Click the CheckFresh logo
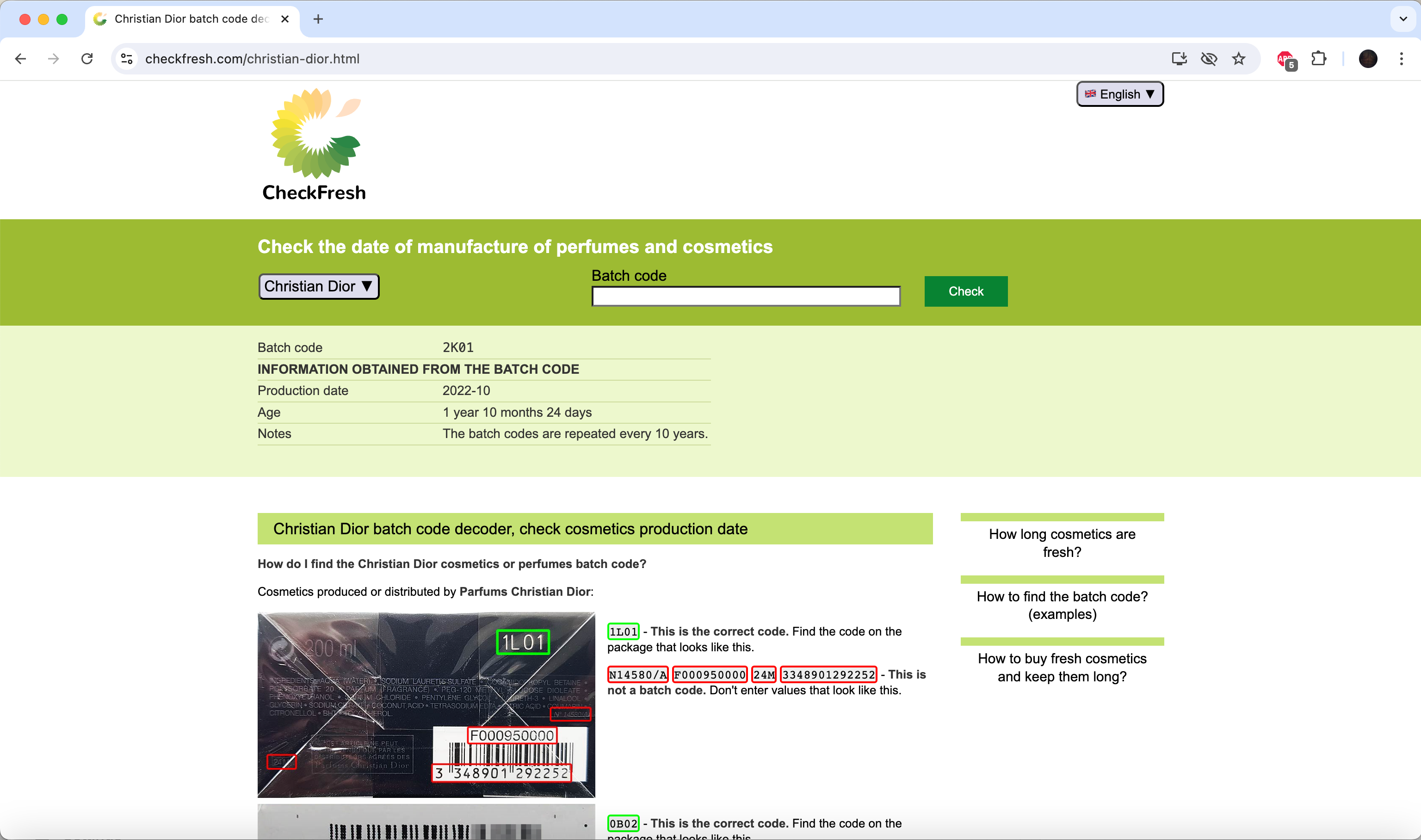This screenshot has width=1421, height=840. pos(314,145)
